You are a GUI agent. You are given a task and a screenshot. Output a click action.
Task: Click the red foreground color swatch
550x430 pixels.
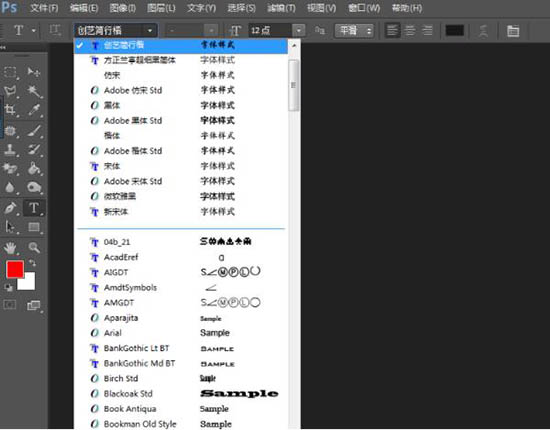[15, 269]
